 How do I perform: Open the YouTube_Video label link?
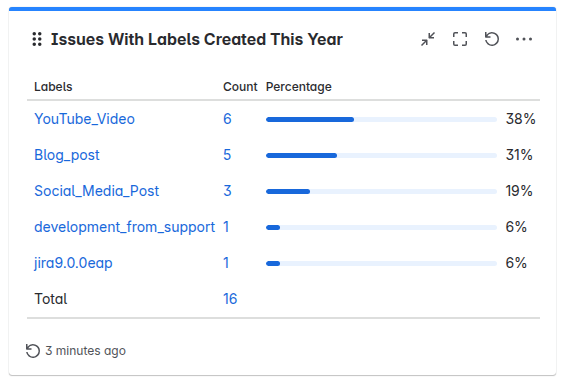coord(84,119)
